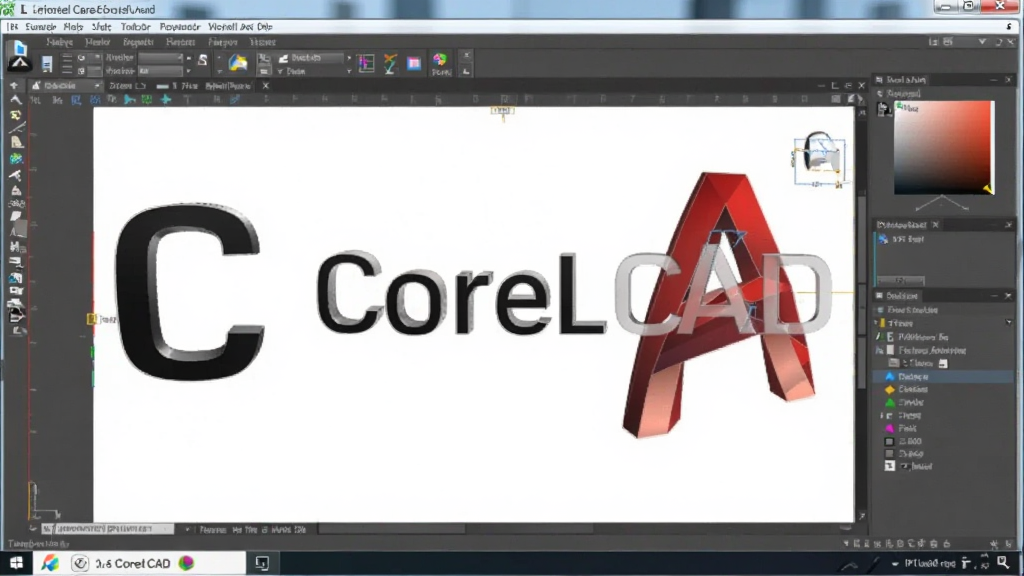Pick a red shade in the color picker square
The image size is (1024, 576).
tap(944, 147)
